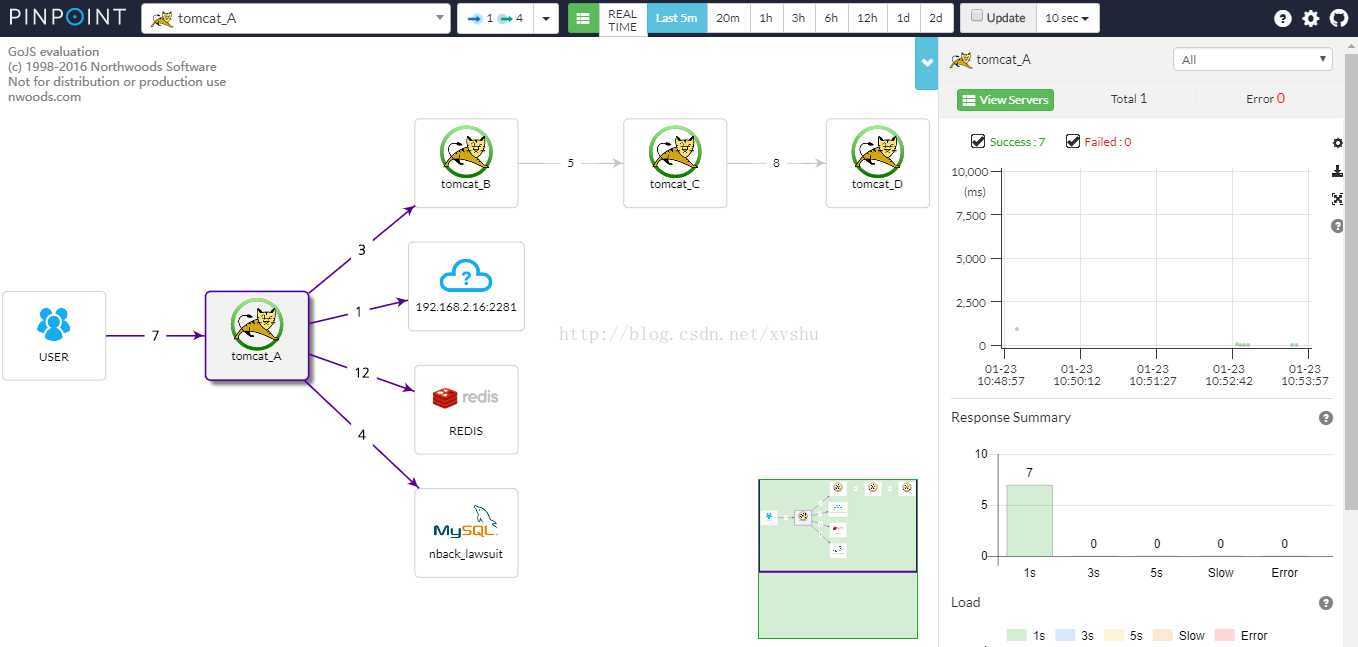Click the server map overview minimap
The height and width of the screenshot is (647, 1358).
838,558
